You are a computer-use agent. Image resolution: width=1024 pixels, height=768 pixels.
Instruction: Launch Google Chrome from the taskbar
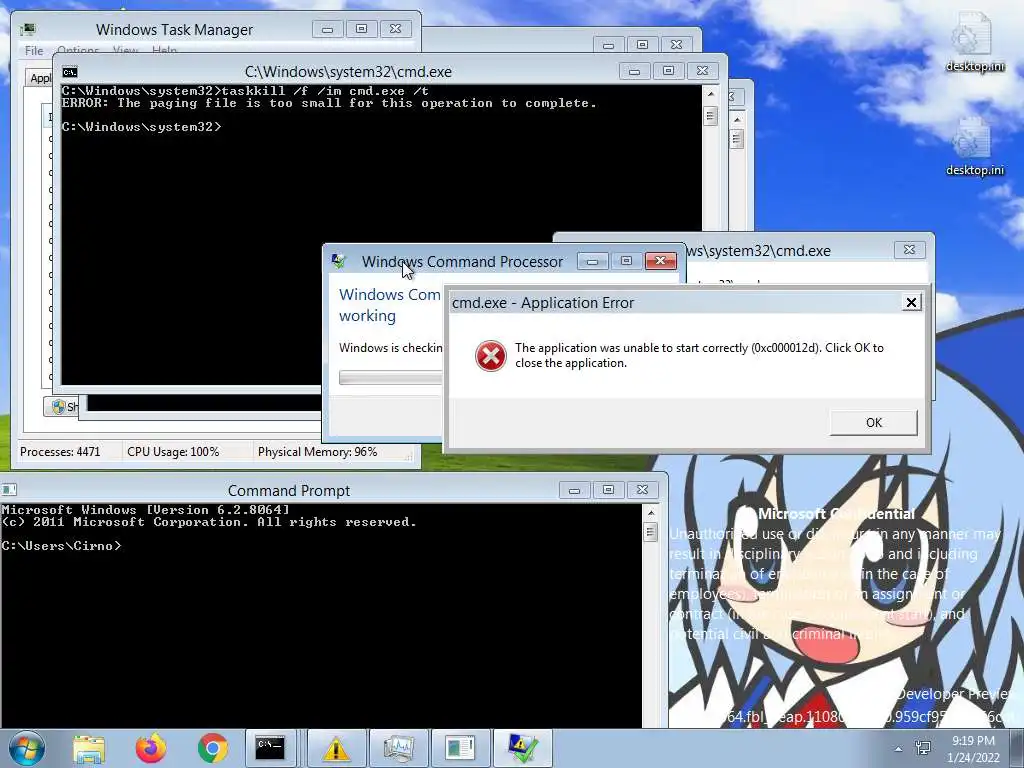click(x=213, y=748)
